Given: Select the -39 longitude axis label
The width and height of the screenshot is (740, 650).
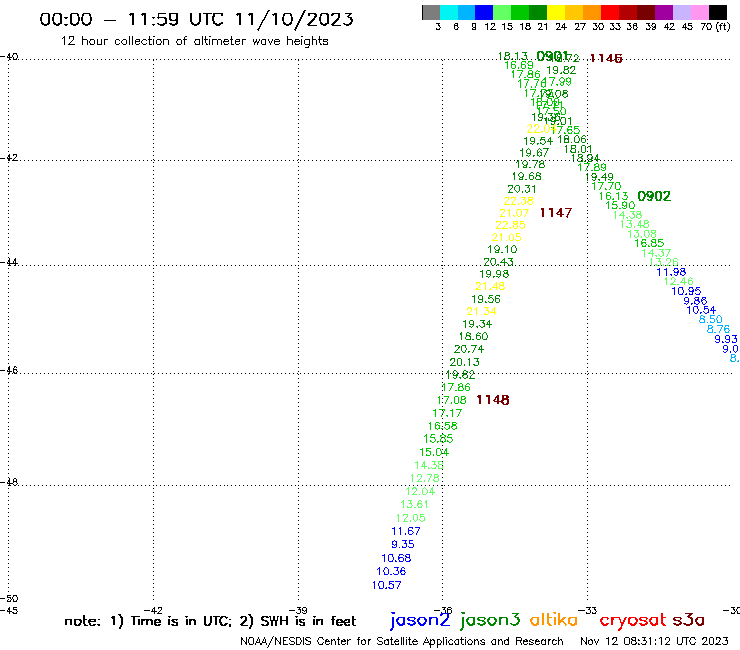Looking at the screenshot, I should coord(298,611).
